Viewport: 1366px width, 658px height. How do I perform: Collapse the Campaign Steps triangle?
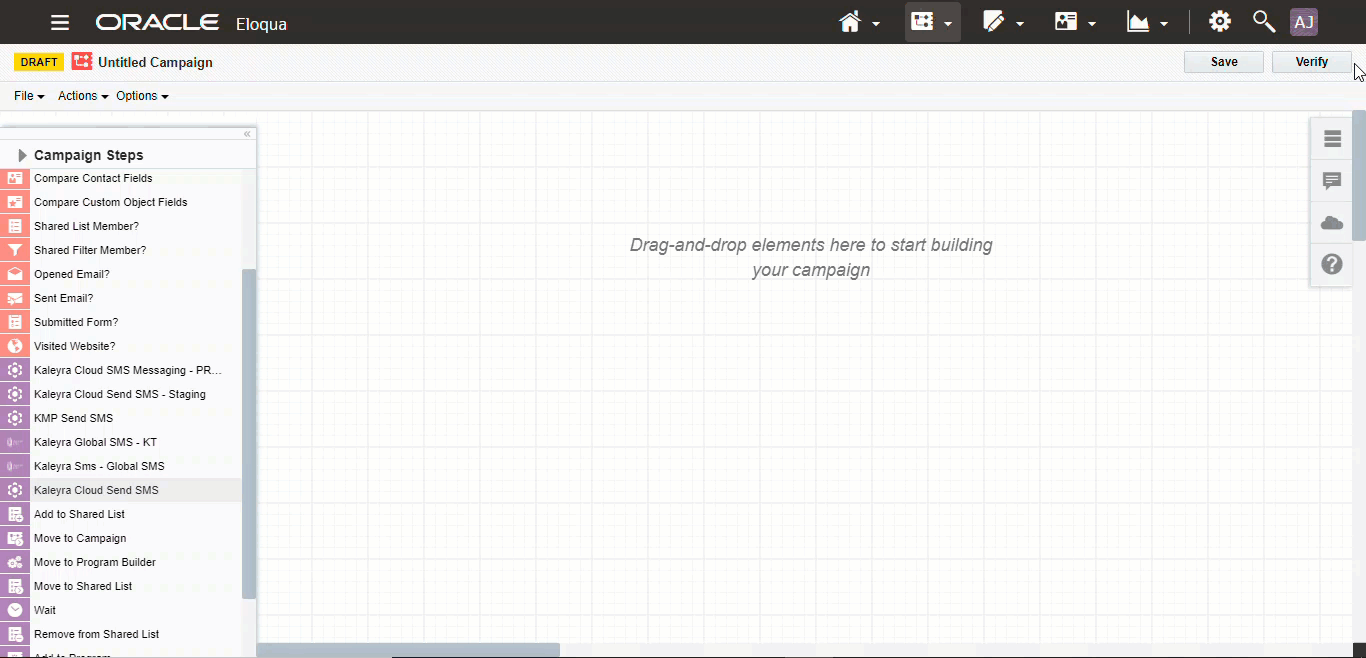coord(22,155)
